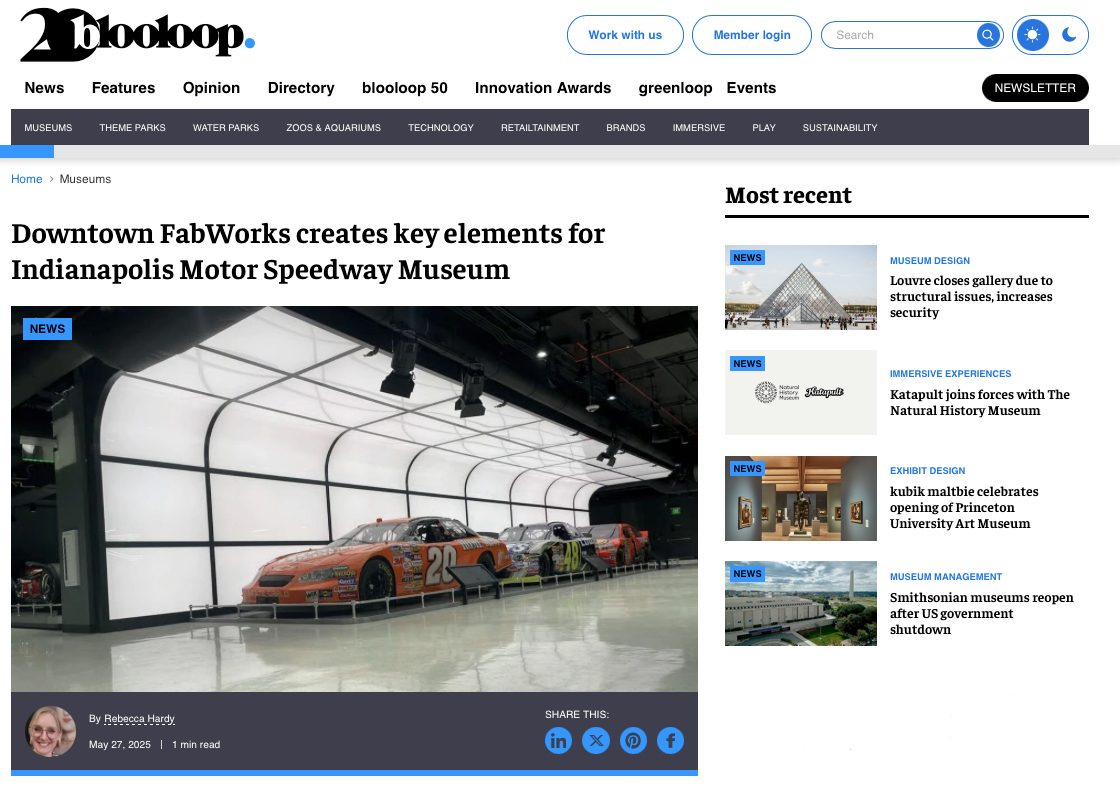Go to blooloop 50

[x=405, y=88]
